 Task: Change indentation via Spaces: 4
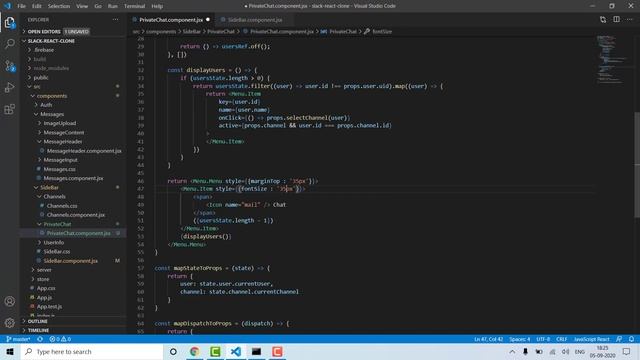(x=519, y=339)
